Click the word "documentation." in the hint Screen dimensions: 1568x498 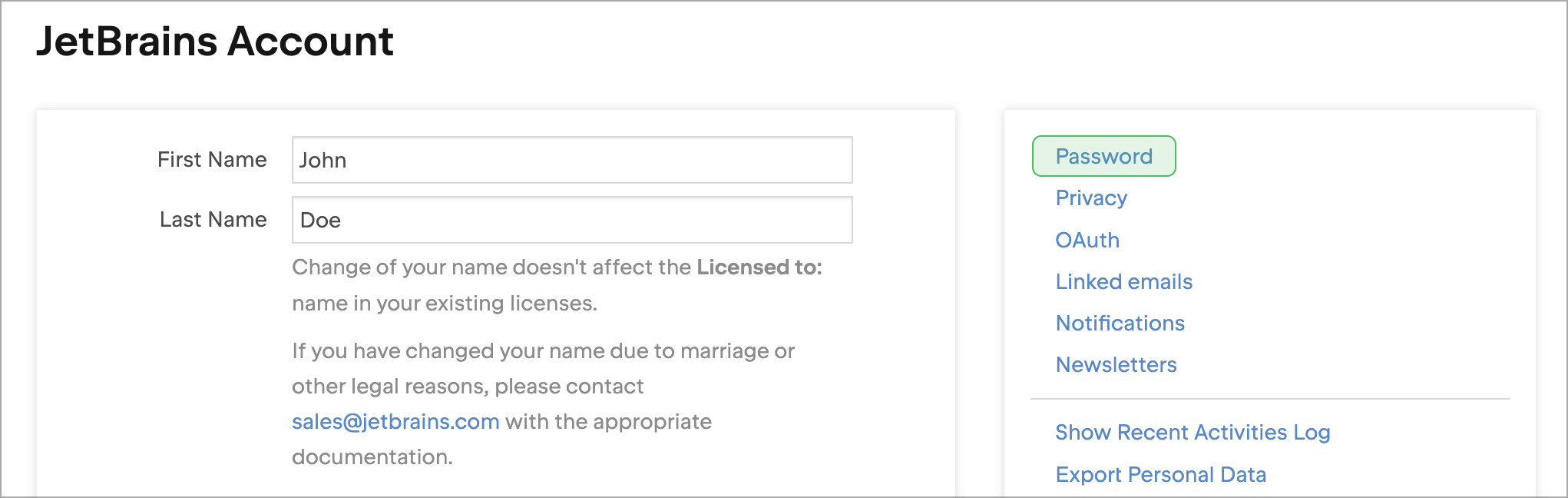click(x=372, y=457)
